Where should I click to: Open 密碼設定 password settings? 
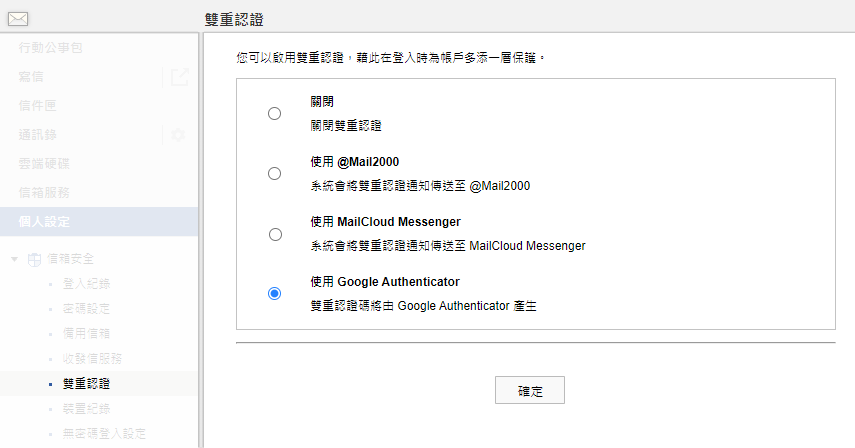[x=86, y=308]
